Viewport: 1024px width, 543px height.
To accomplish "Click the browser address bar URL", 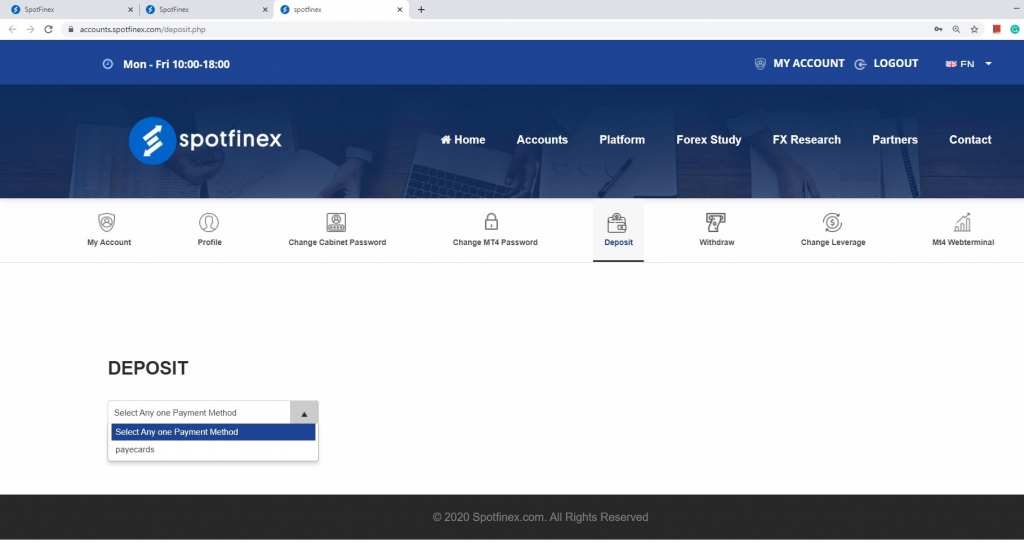I will 142,29.
